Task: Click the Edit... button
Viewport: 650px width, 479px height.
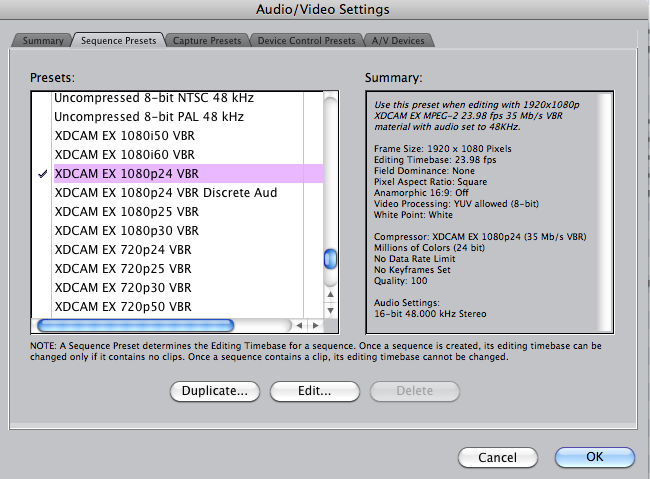Action: [315, 391]
